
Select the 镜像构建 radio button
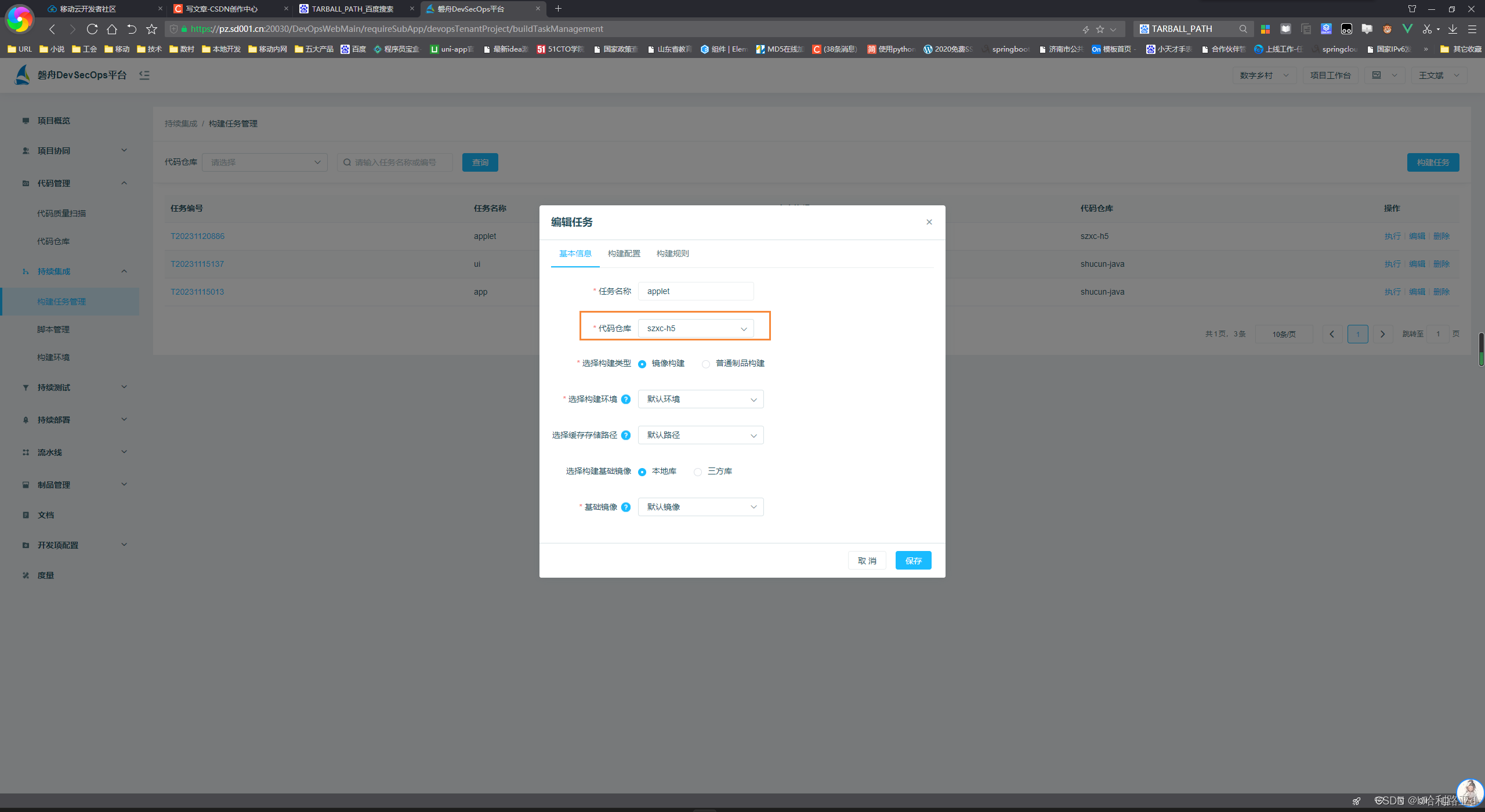tap(642, 364)
